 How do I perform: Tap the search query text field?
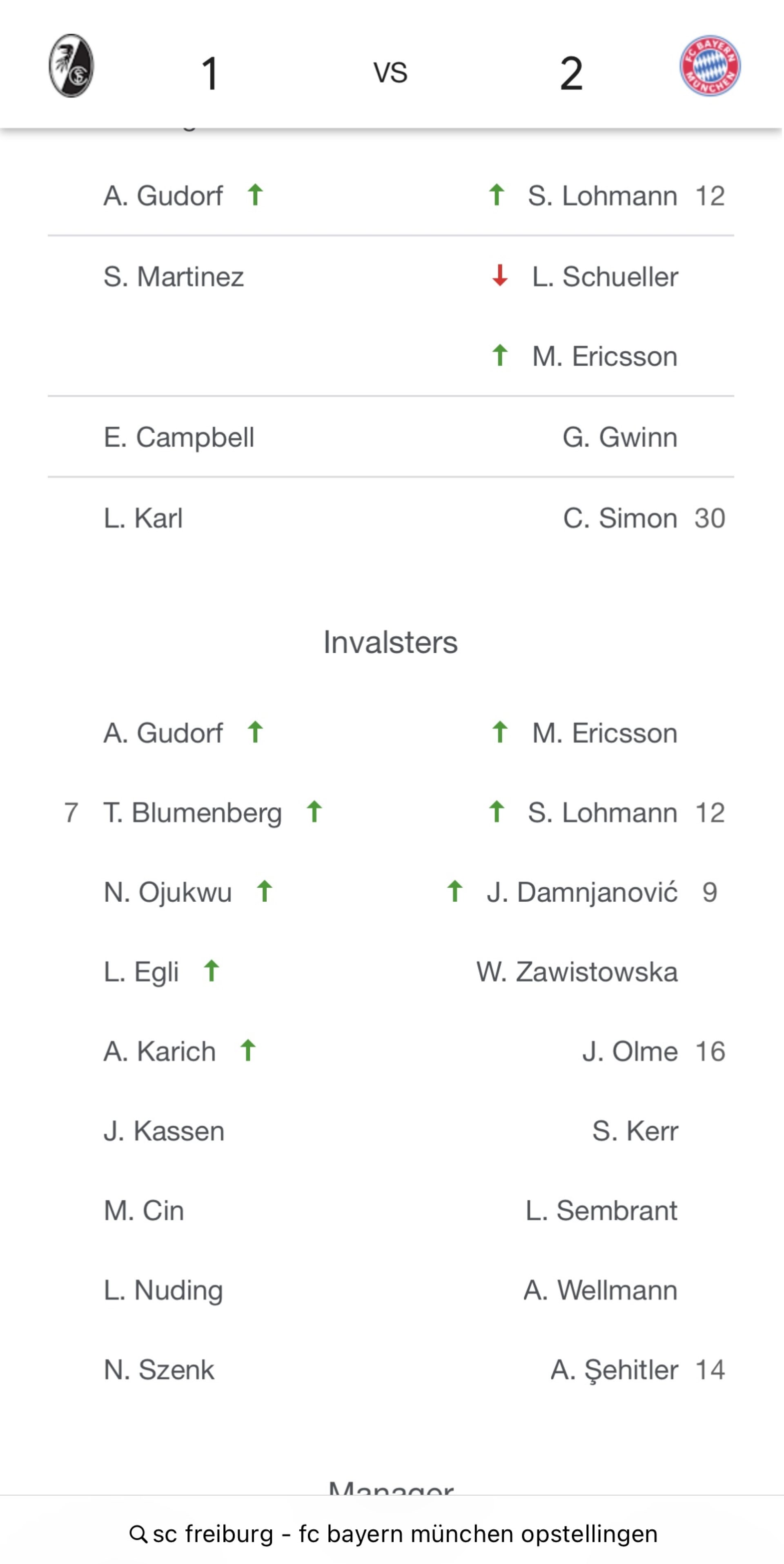(405, 1534)
